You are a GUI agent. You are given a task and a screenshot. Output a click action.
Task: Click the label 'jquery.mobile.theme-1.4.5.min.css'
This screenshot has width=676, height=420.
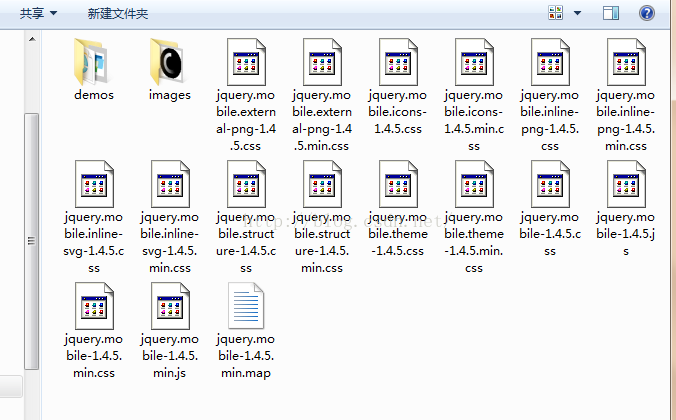[474, 242]
